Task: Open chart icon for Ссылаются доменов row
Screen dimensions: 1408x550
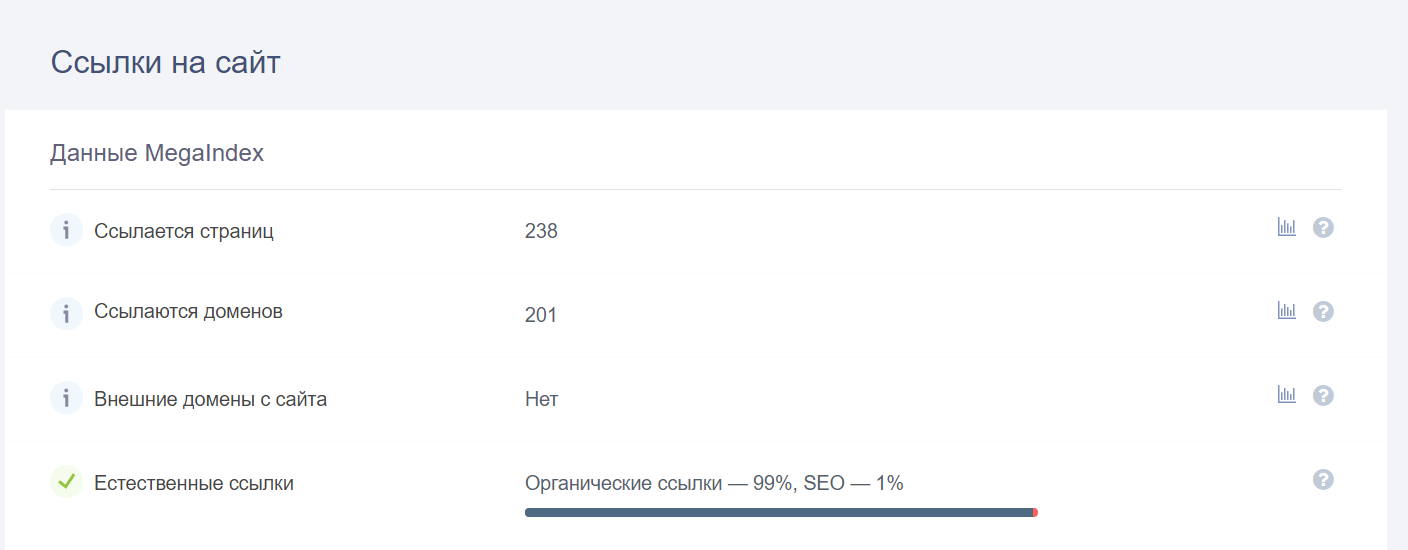Action: pyautogui.click(x=1286, y=311)
